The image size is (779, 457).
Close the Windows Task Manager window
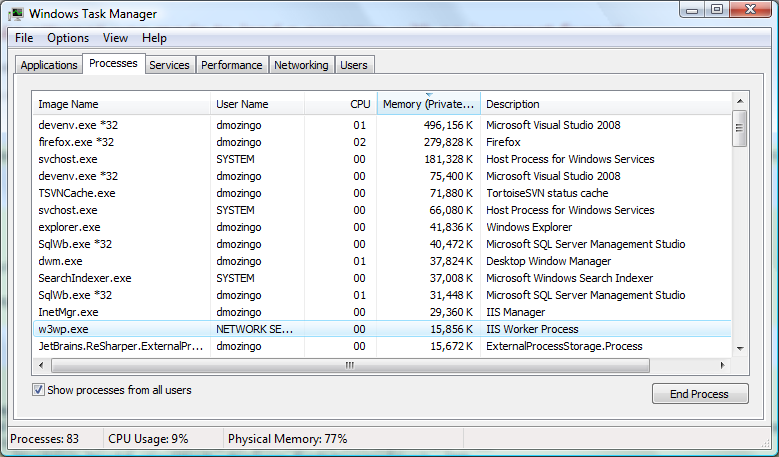751,10
